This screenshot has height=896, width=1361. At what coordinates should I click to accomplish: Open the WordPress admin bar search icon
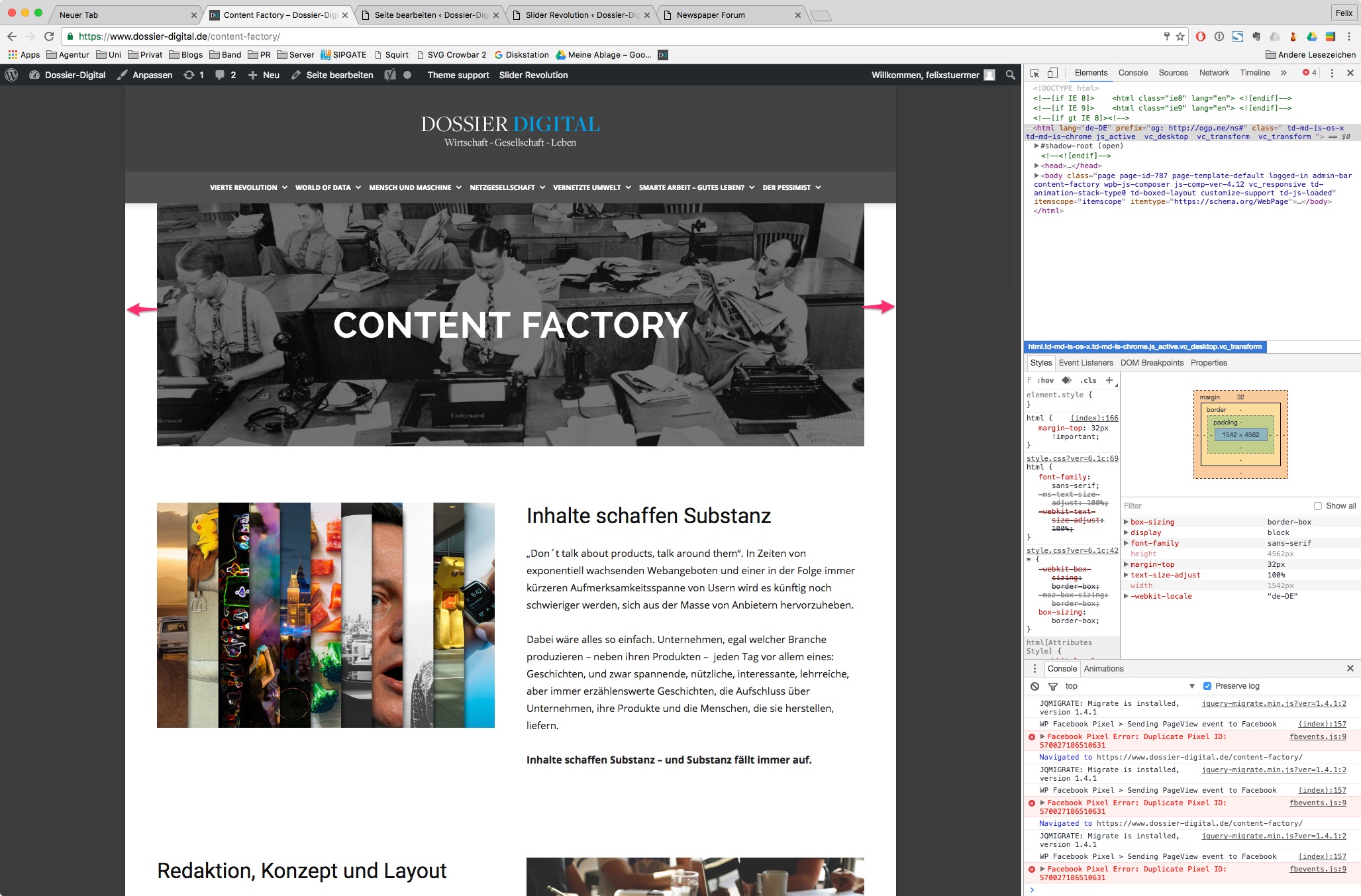[1011, 75]
